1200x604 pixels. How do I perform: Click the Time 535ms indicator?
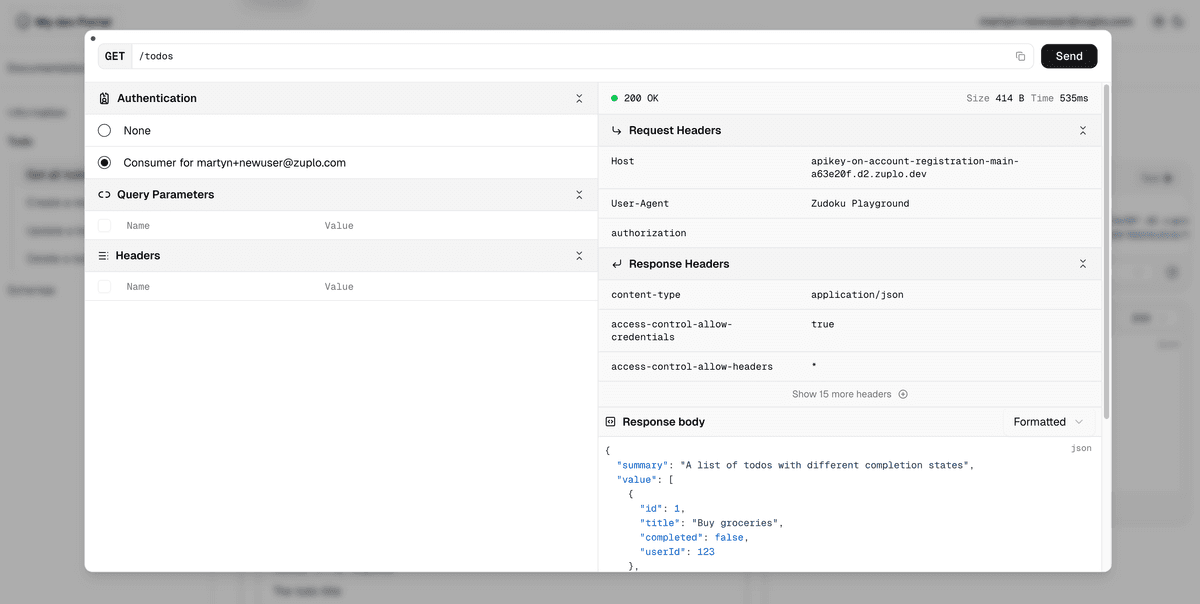coord(1060,98)
